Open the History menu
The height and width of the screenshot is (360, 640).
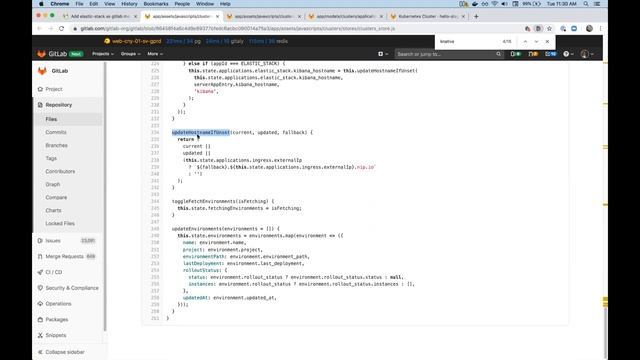point(129,4)
